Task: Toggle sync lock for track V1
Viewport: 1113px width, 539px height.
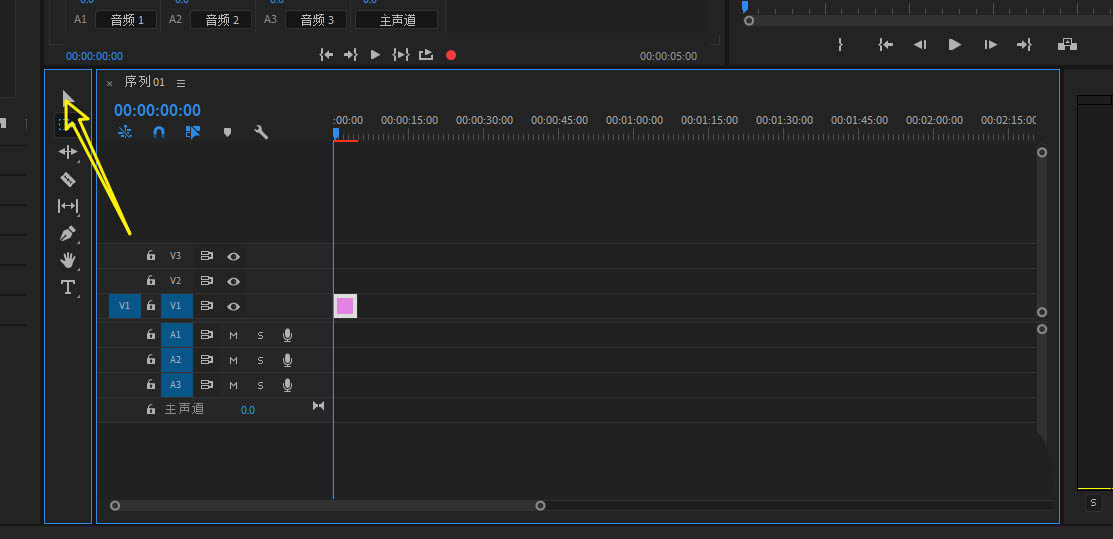Action: 207,305
